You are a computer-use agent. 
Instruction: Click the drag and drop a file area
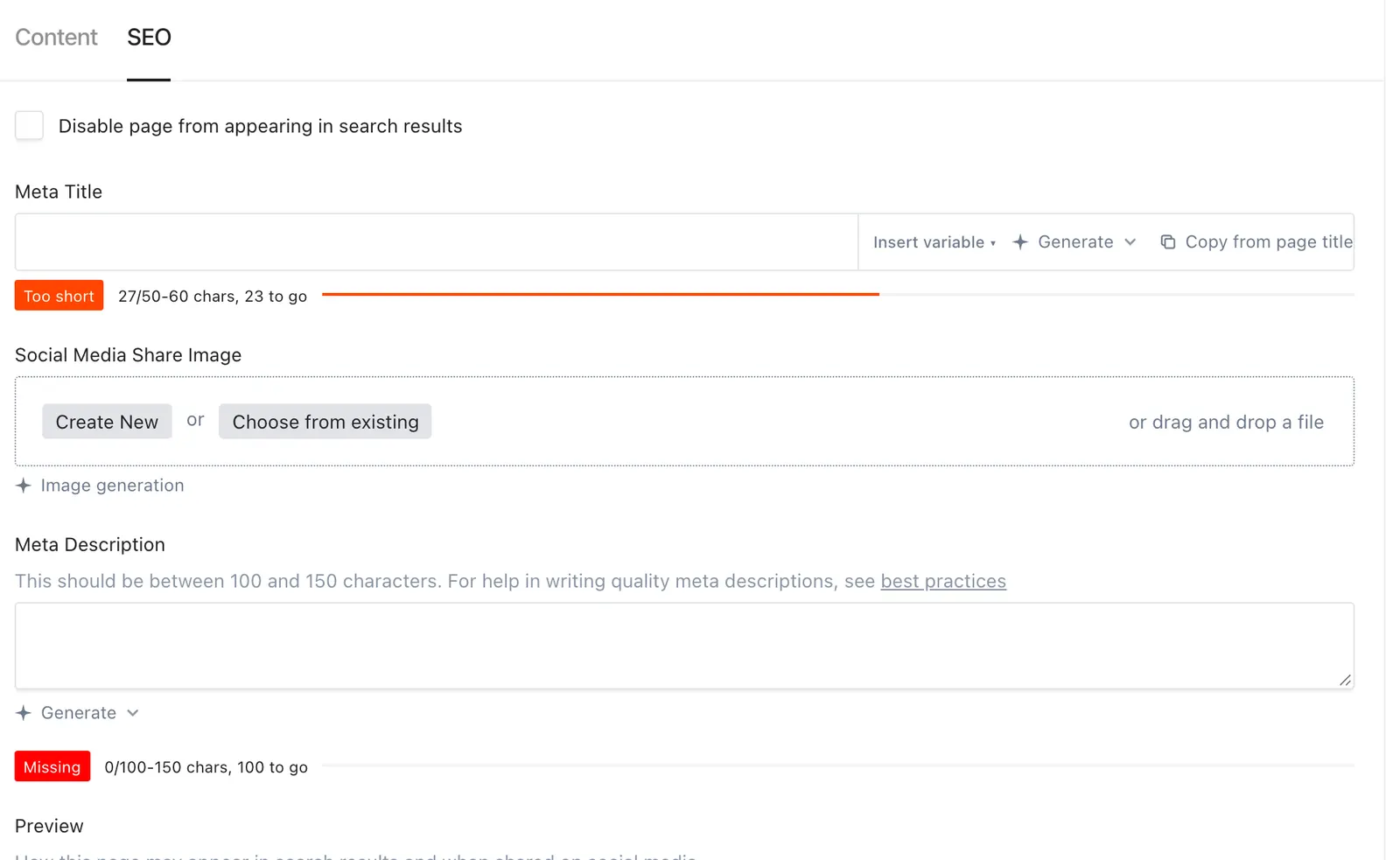tap(1226, 422)
